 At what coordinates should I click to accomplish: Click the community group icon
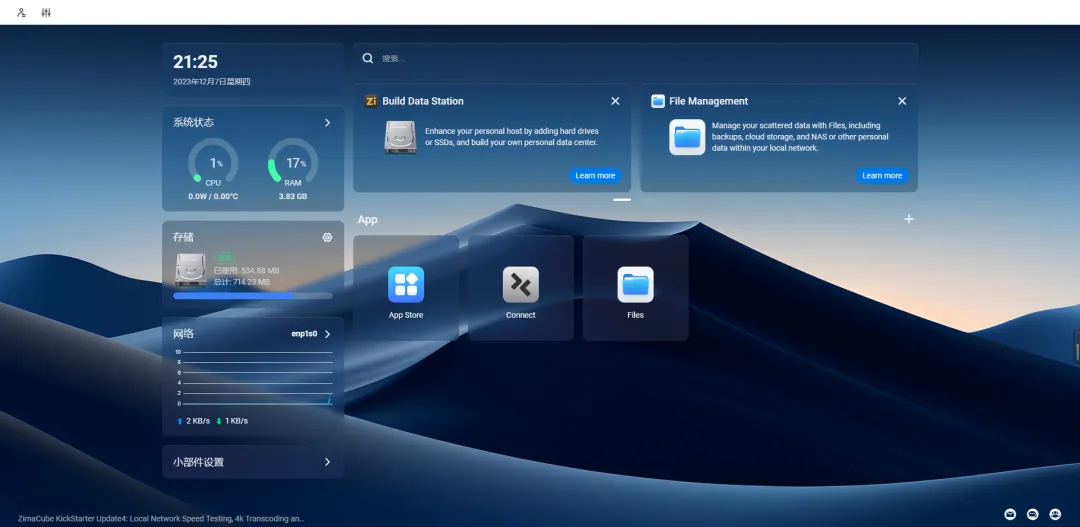point(1055,514)
